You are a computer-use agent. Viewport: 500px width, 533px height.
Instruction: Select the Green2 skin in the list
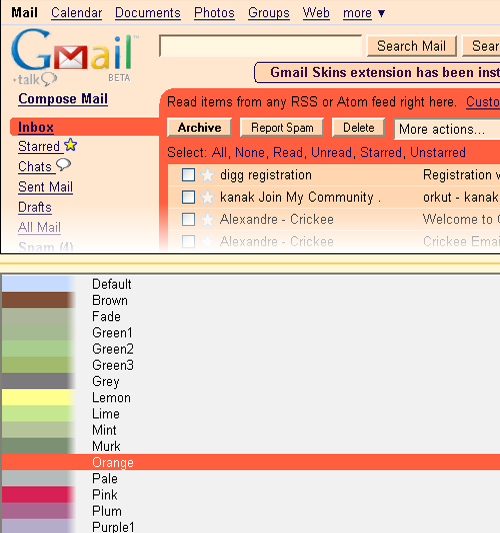click(113, 349)
